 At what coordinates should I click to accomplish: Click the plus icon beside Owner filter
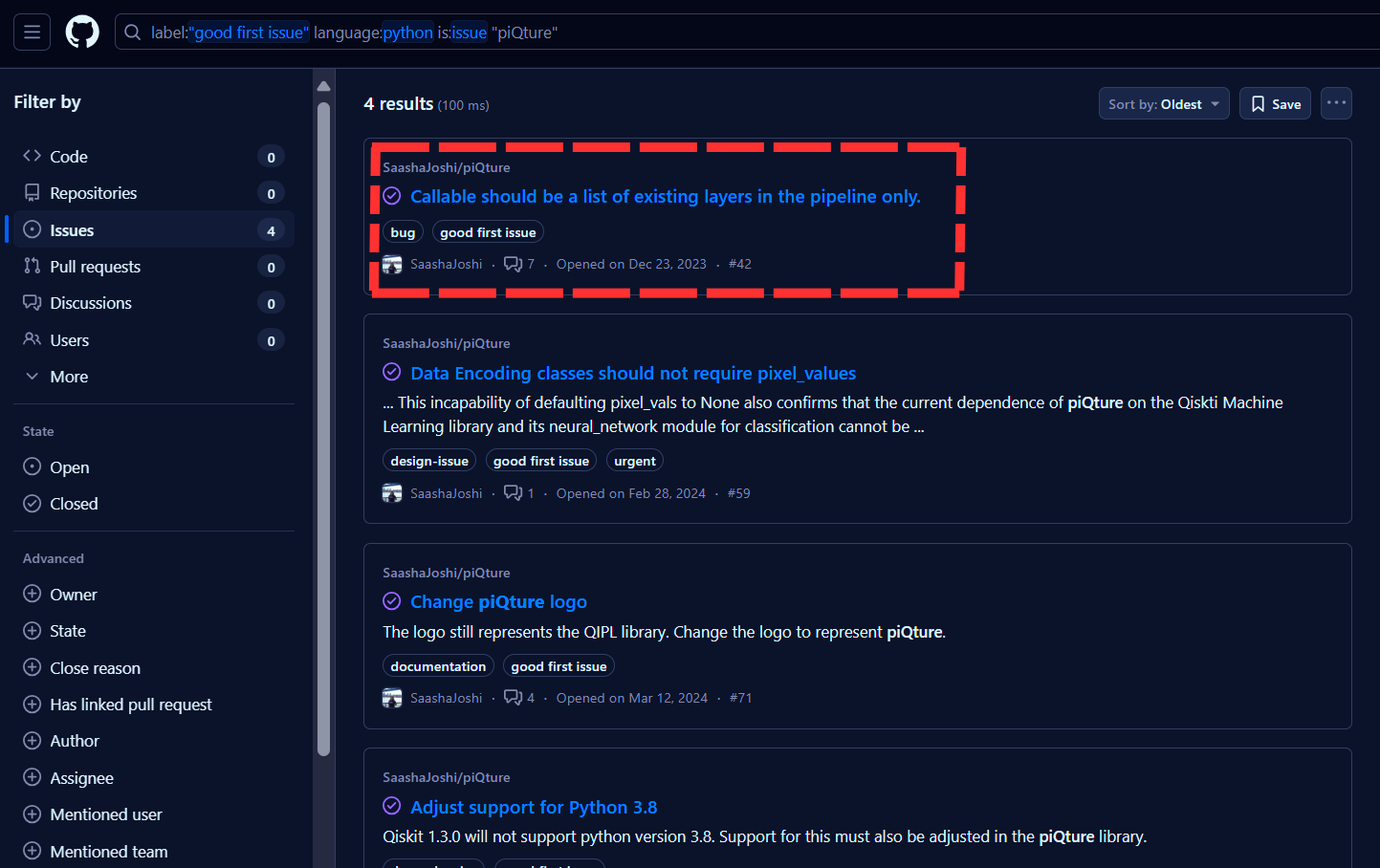[33, 595]
